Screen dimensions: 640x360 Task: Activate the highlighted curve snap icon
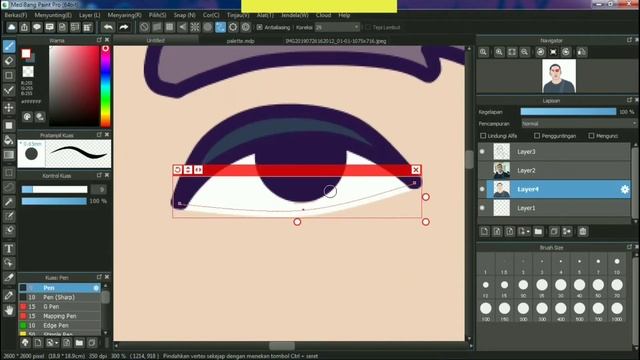pos(220,27)
